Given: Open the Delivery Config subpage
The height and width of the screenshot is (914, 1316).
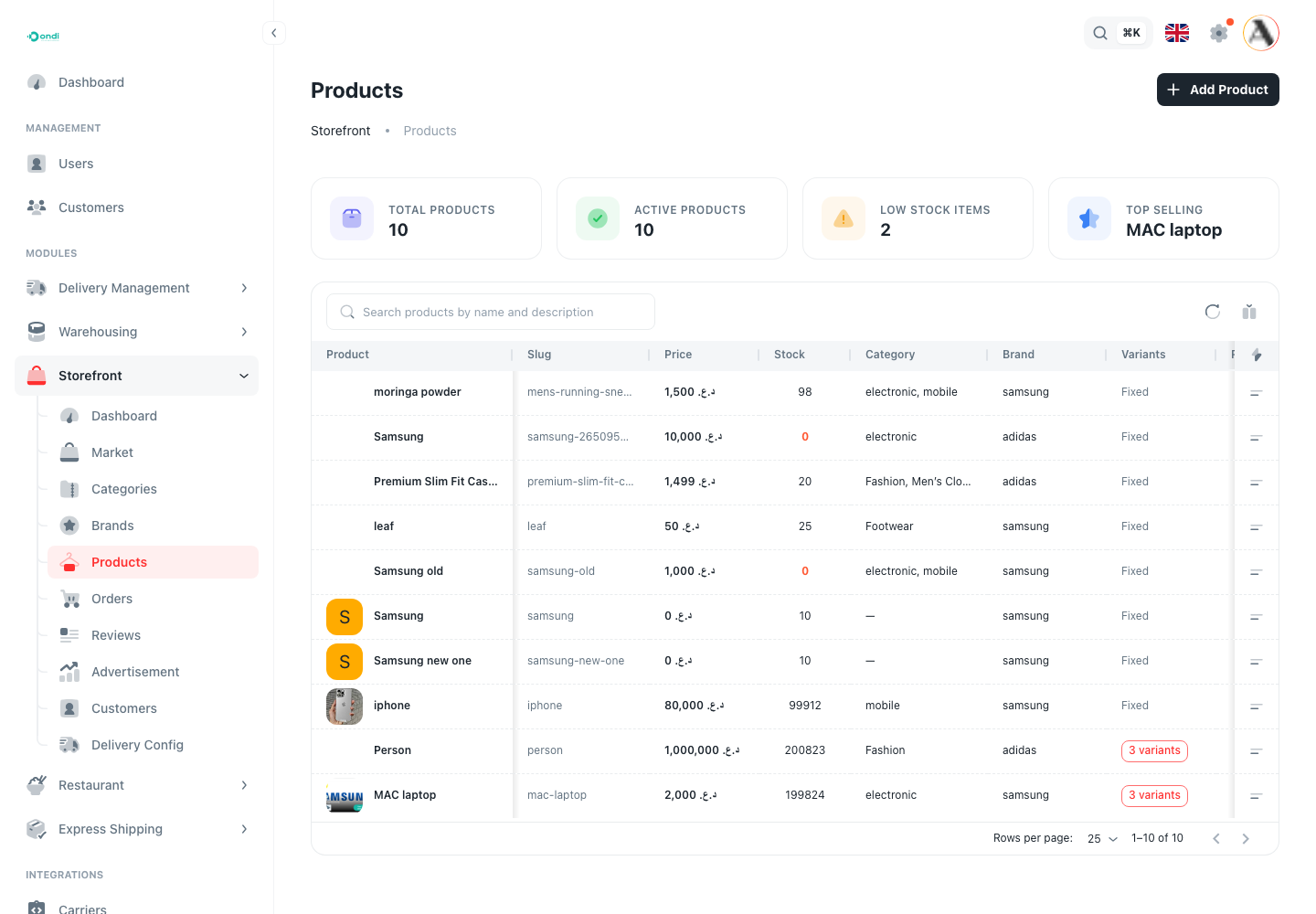Looking at the screenshot, I should pyautogui.click(x=153, y=745).
